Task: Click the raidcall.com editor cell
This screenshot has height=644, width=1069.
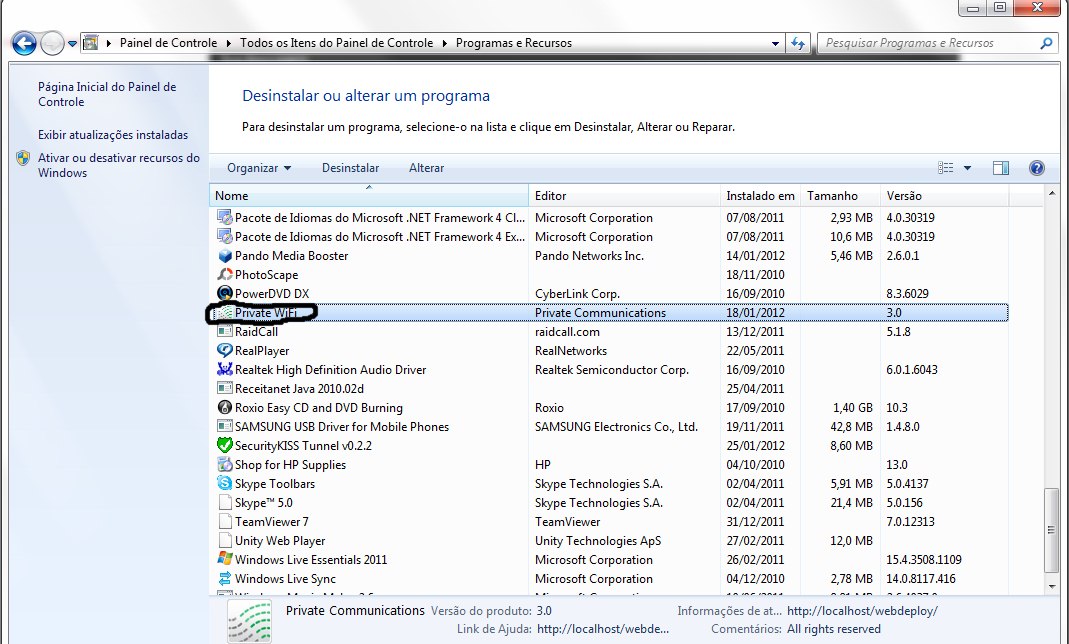Action: [x=567, y=332]
